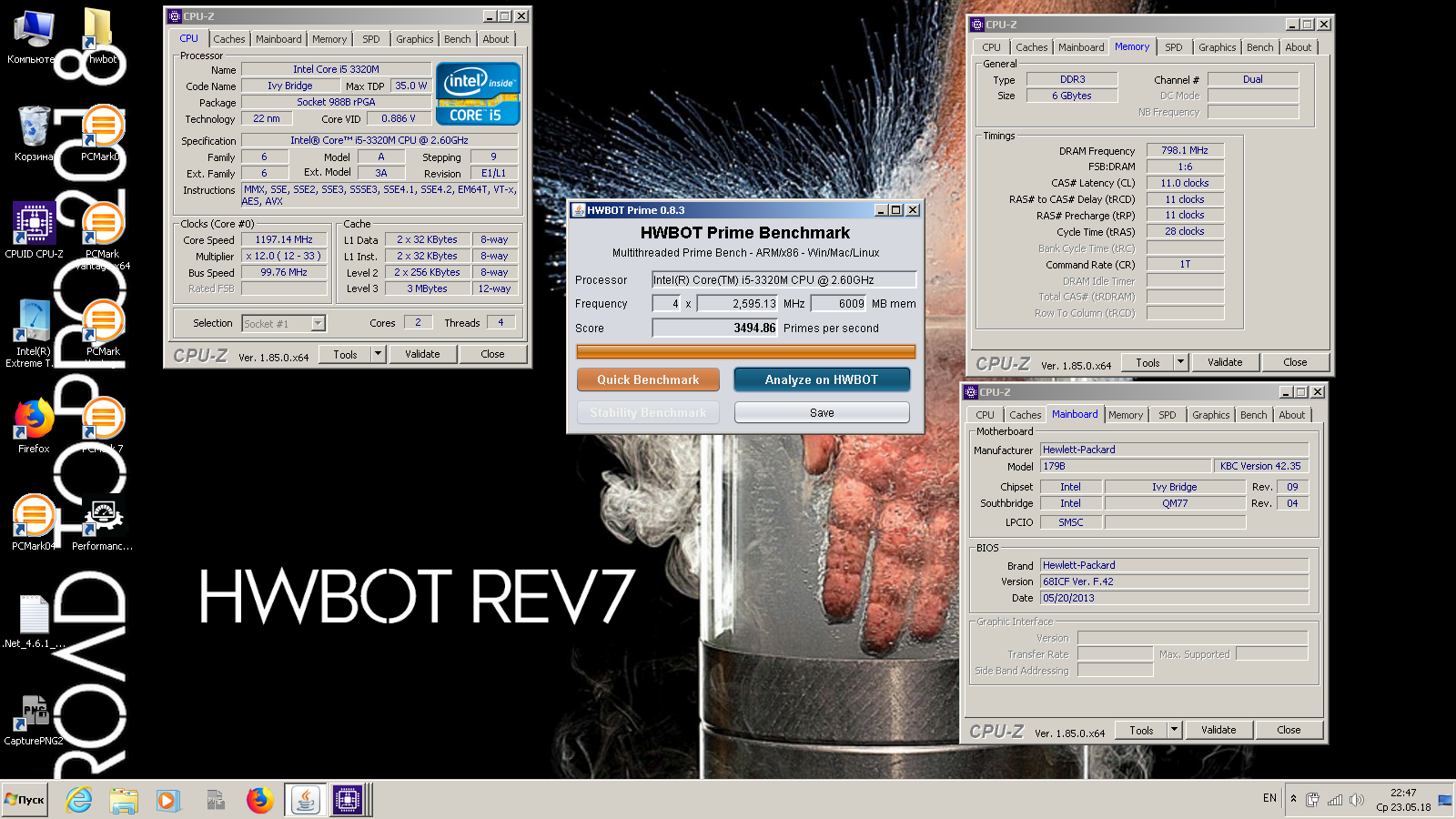Screen dimensions: 1456x819
Task: Click BIOS Version 68ICF Ver. F.42
Action: 1174,581
